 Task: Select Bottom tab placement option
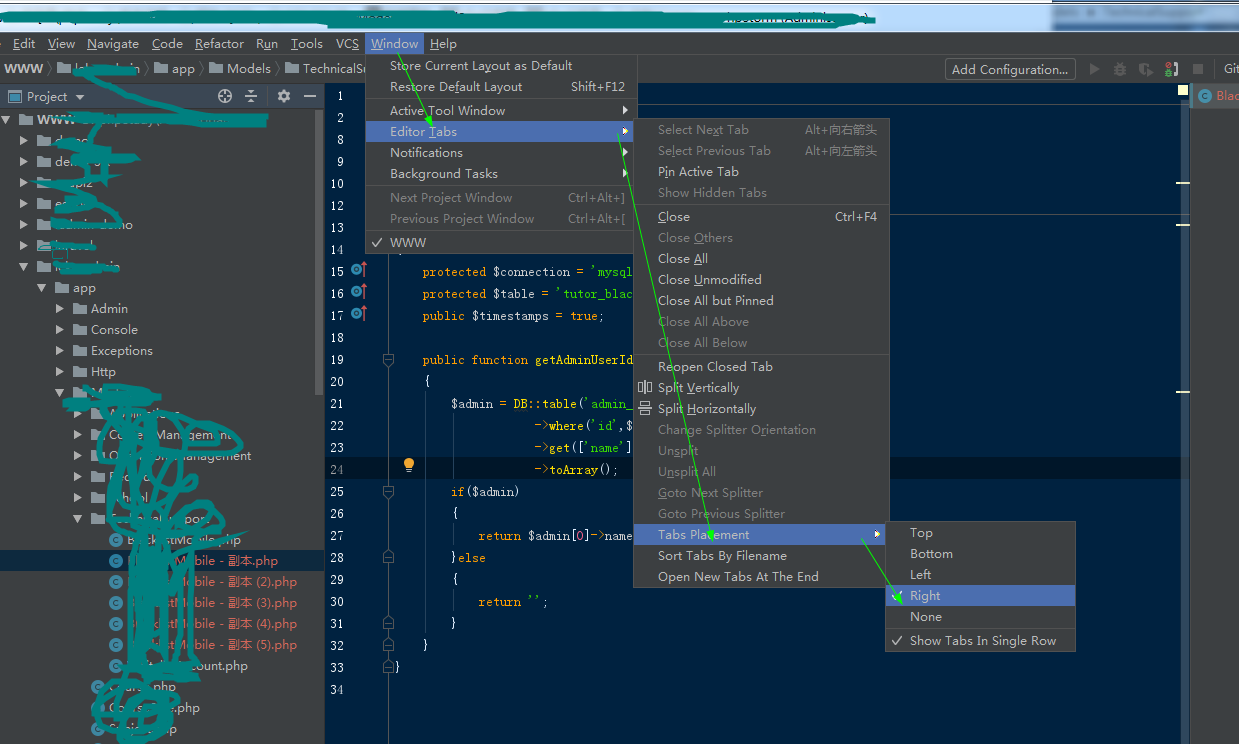pyautogui.click(x=980, y=554)
